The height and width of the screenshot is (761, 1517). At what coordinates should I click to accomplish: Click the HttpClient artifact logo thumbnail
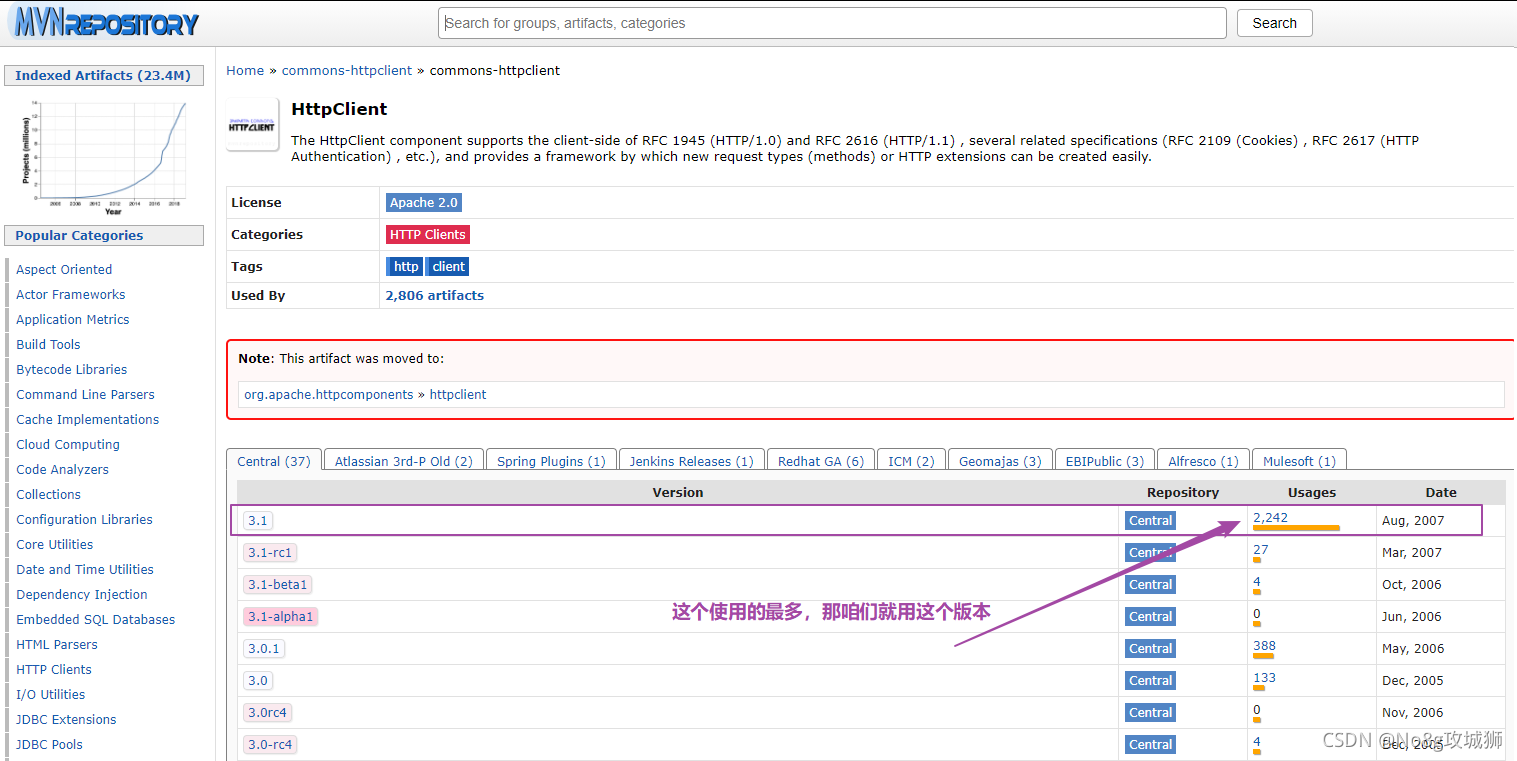coord(252,124)
